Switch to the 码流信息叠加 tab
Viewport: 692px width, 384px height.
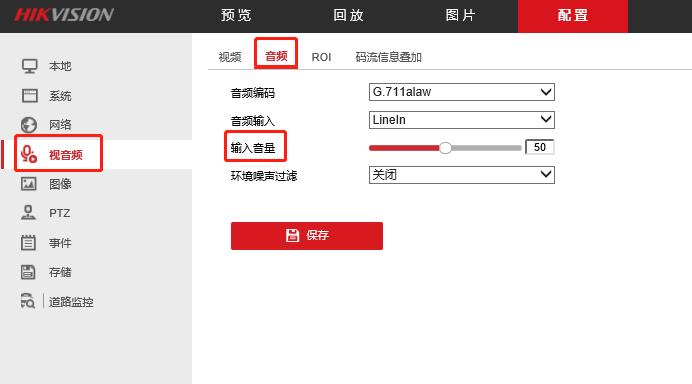[388, 57]
